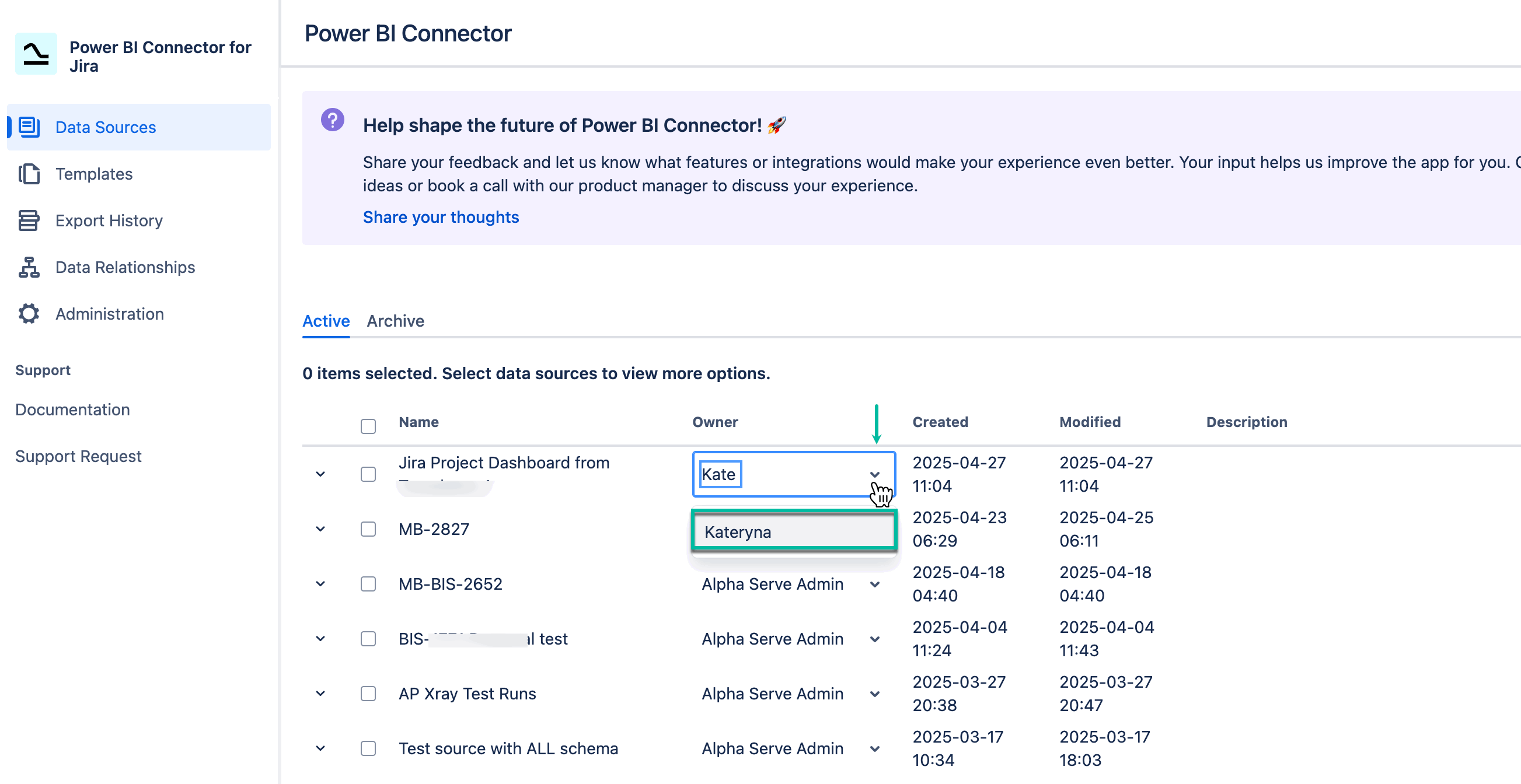Click the purple question mark help icon
Screen dimensions: 1521x784
pos(334,120)
